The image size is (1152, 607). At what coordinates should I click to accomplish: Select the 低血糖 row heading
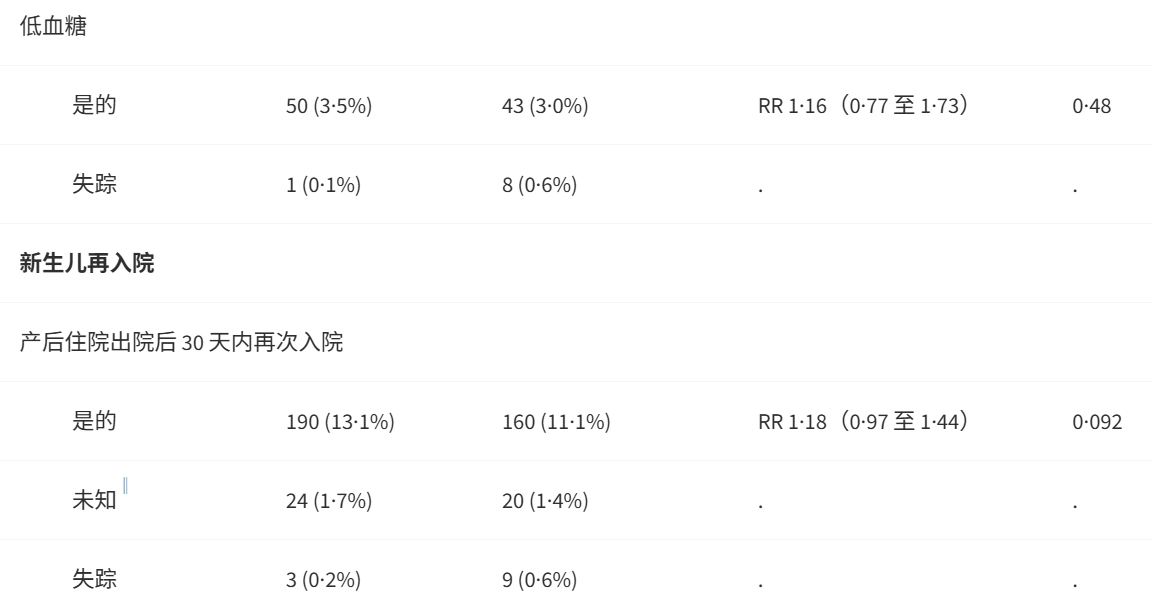54,26
